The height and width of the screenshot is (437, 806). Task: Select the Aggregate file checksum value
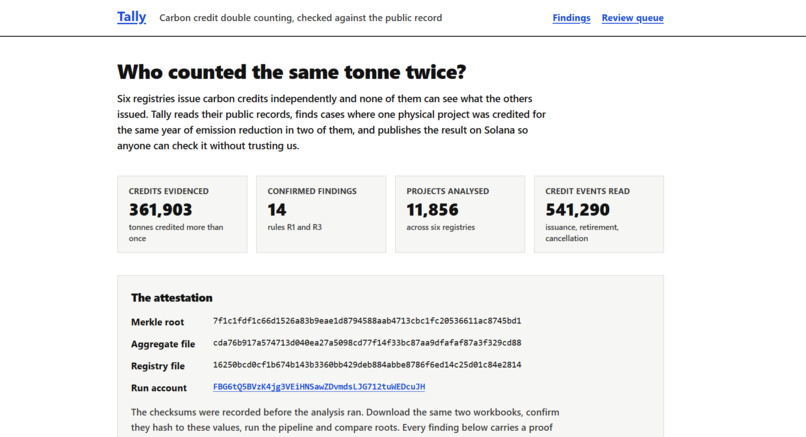click(367, 343)
